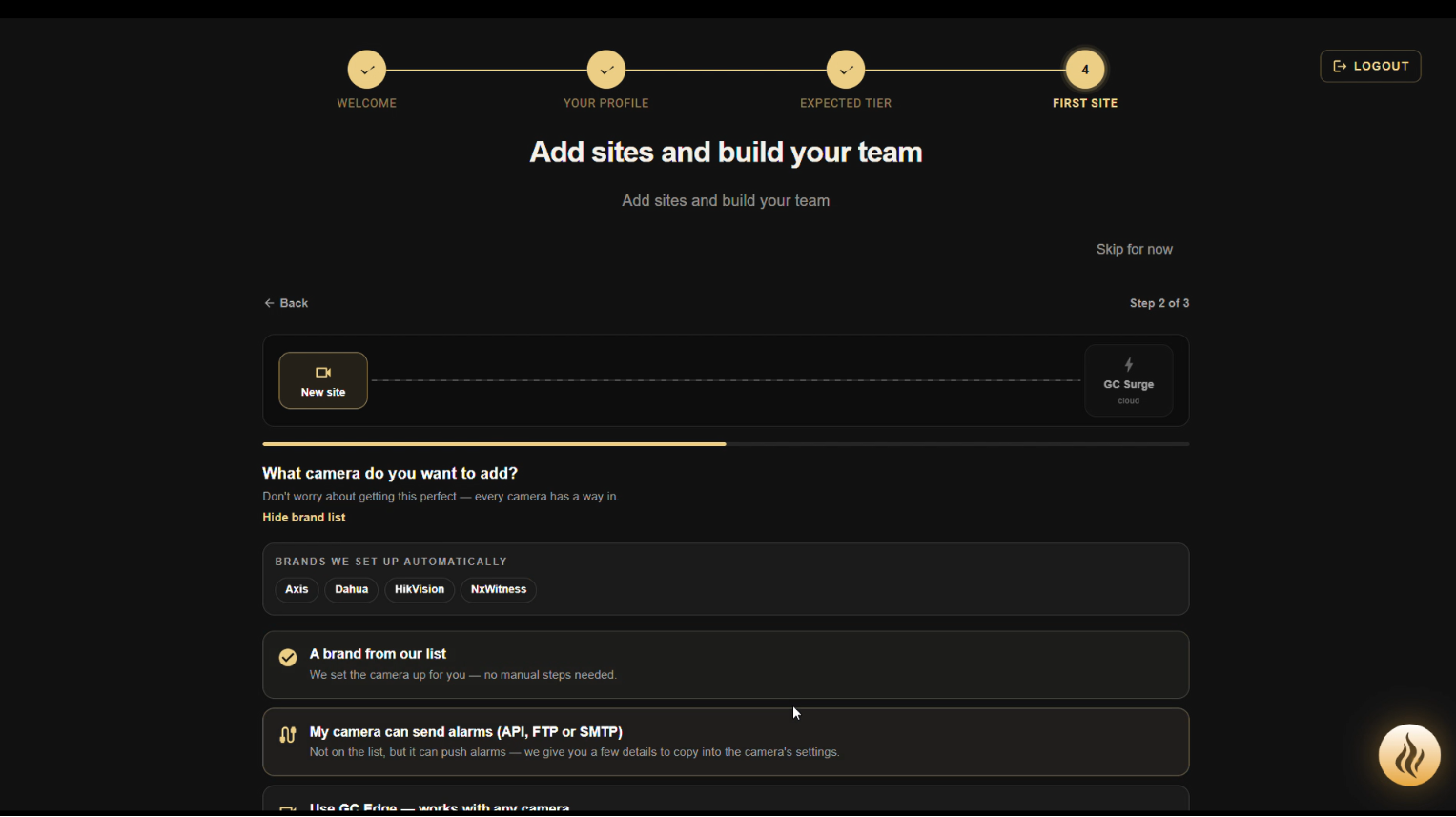Click the Expected Tier step checkmark circle

(x=846, y=70)
